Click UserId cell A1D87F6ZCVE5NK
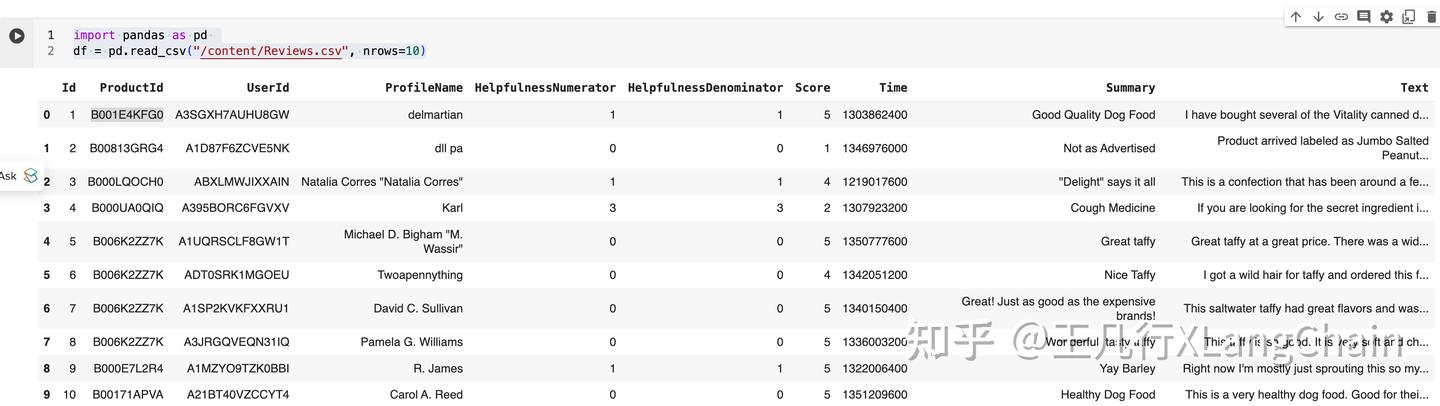The width and height of the screenshot is (1440, 406). tap(237, 148)
